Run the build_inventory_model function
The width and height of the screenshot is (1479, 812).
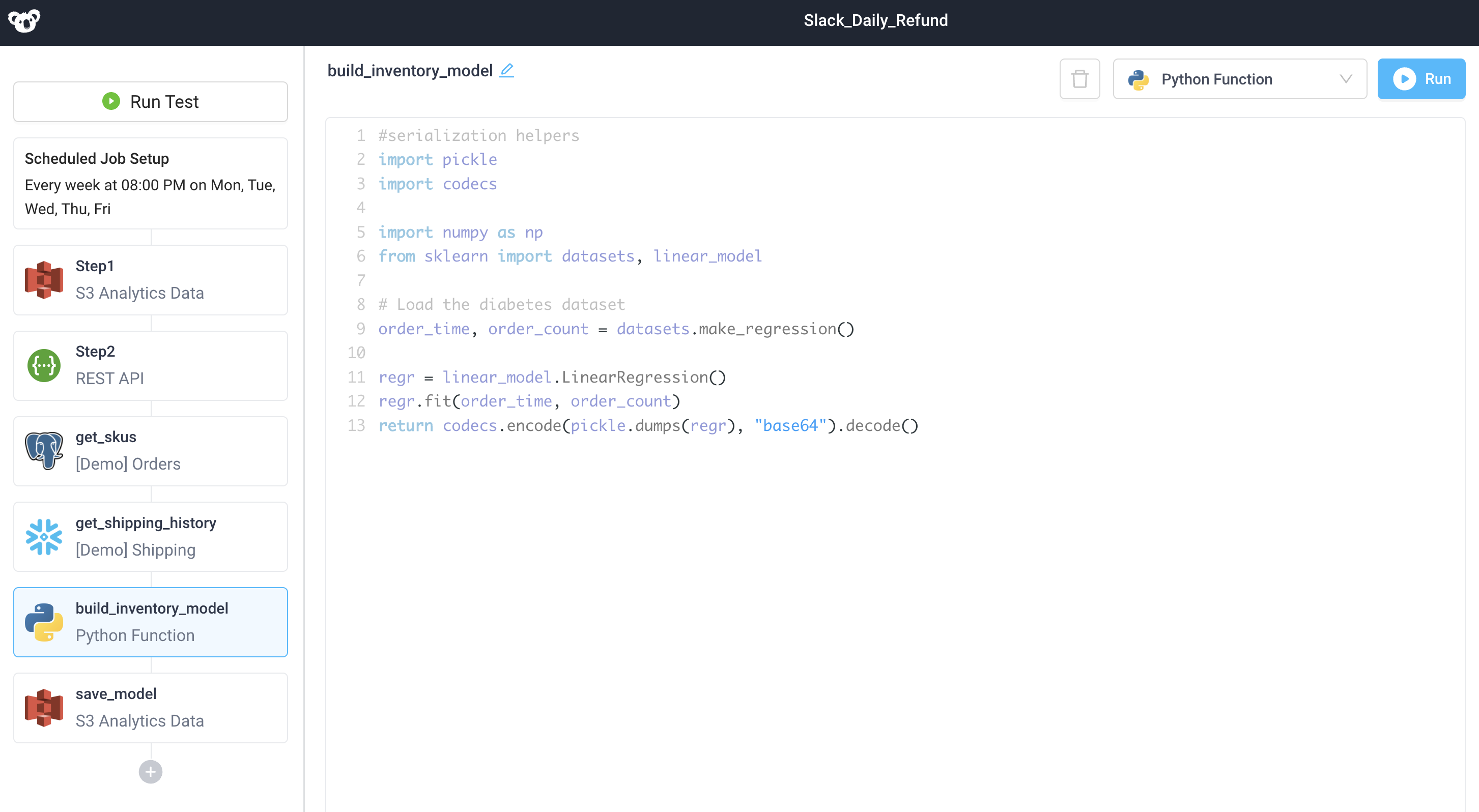pyautogui.click(x=1421, y=79)
